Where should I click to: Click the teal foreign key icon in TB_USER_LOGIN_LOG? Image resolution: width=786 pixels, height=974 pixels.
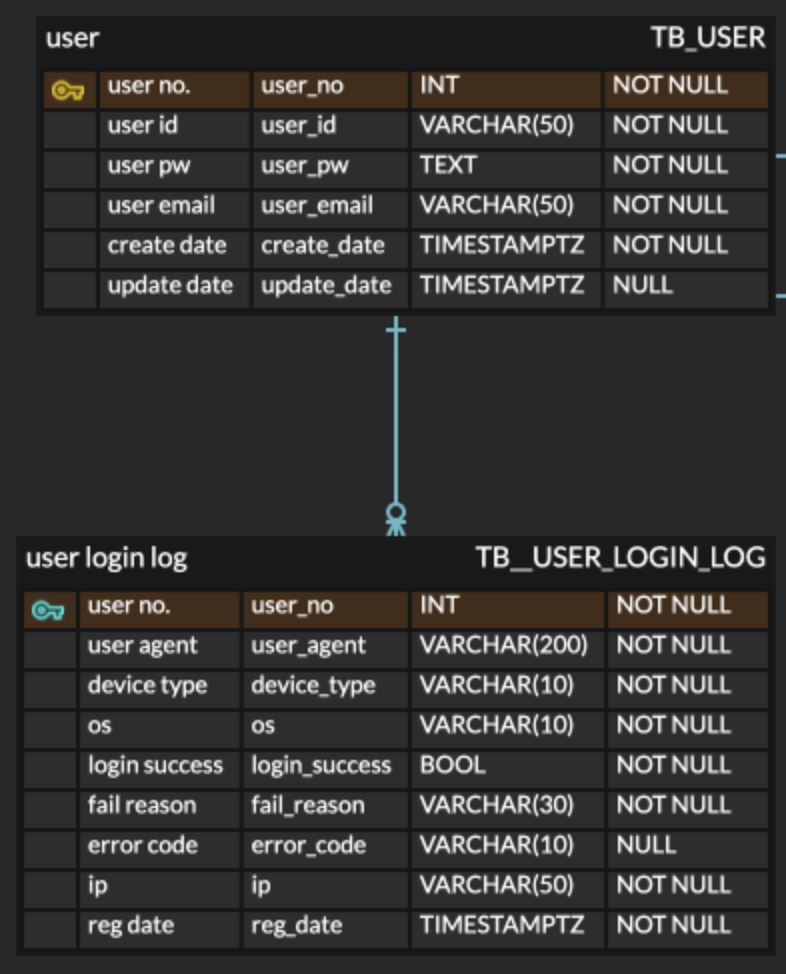48,611
